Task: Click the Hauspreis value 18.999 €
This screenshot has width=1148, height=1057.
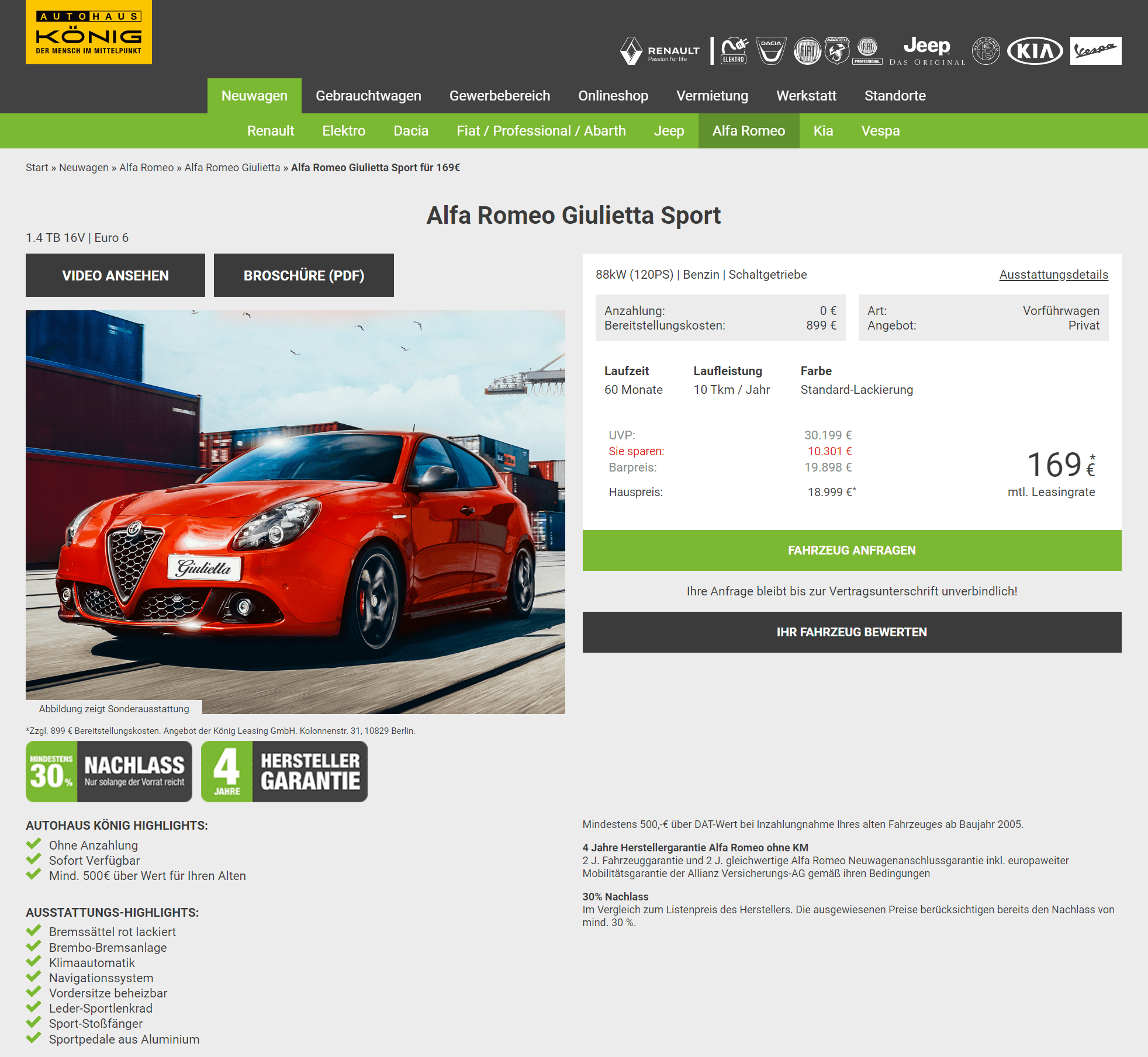Action: click(x=832, y=492)
